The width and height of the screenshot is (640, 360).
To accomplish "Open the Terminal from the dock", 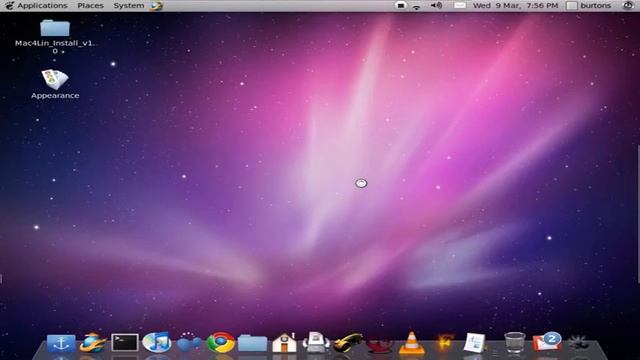I will tap(124, 342).
